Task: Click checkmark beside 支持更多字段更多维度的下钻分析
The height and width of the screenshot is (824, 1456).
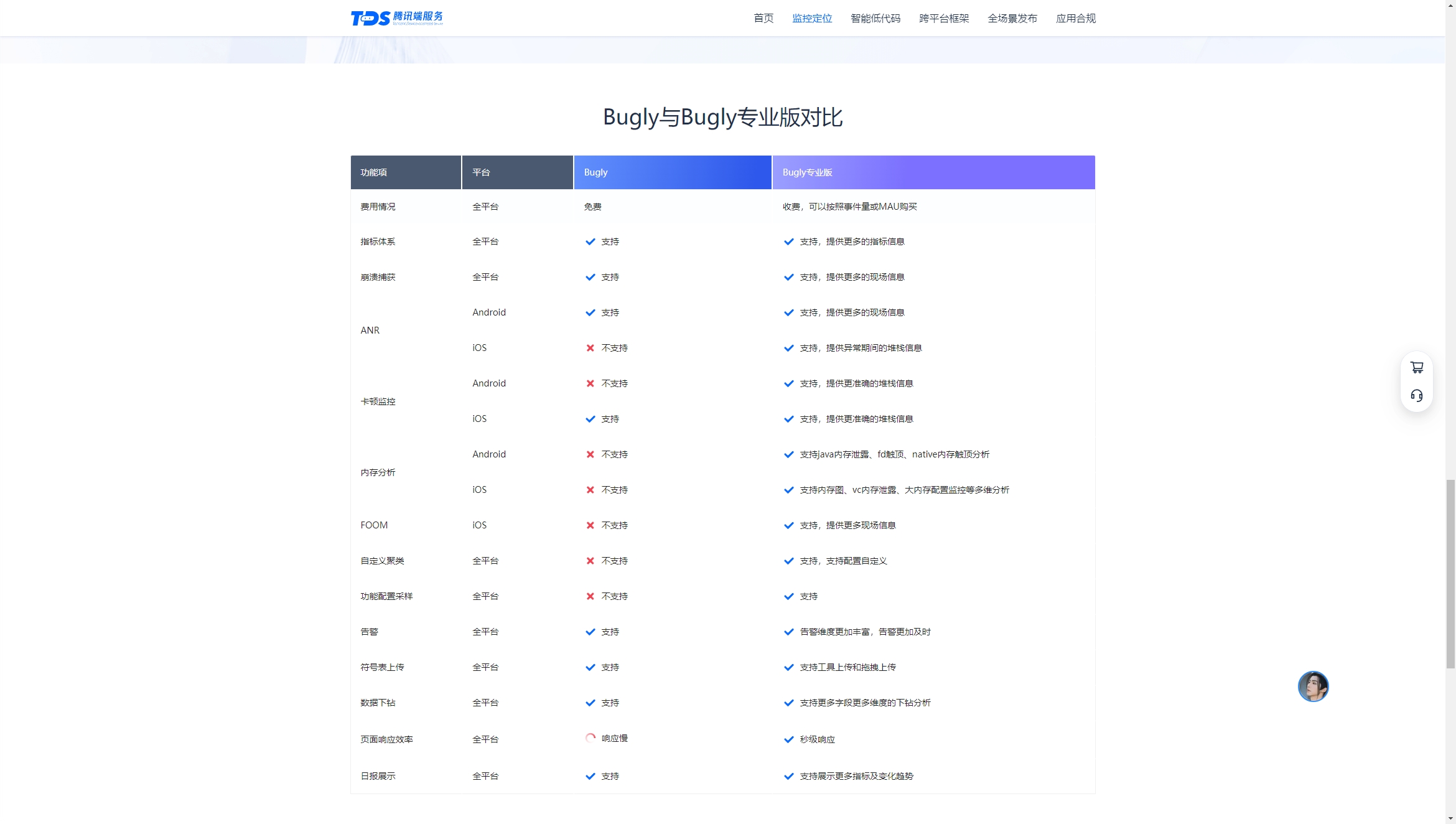Action: tap(789, 703)
